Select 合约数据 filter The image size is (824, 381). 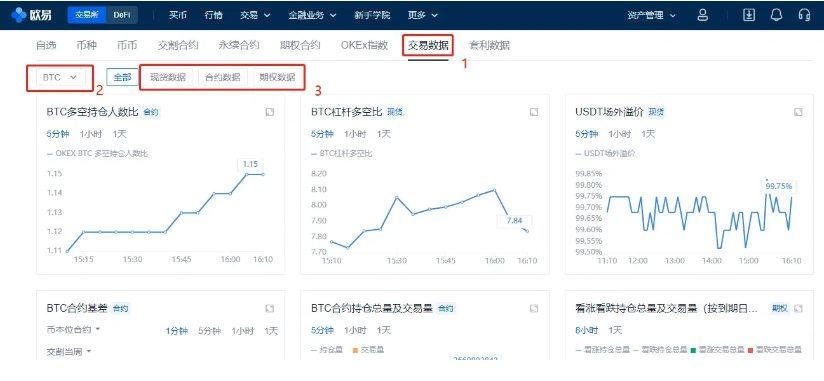tap(223, 77)
